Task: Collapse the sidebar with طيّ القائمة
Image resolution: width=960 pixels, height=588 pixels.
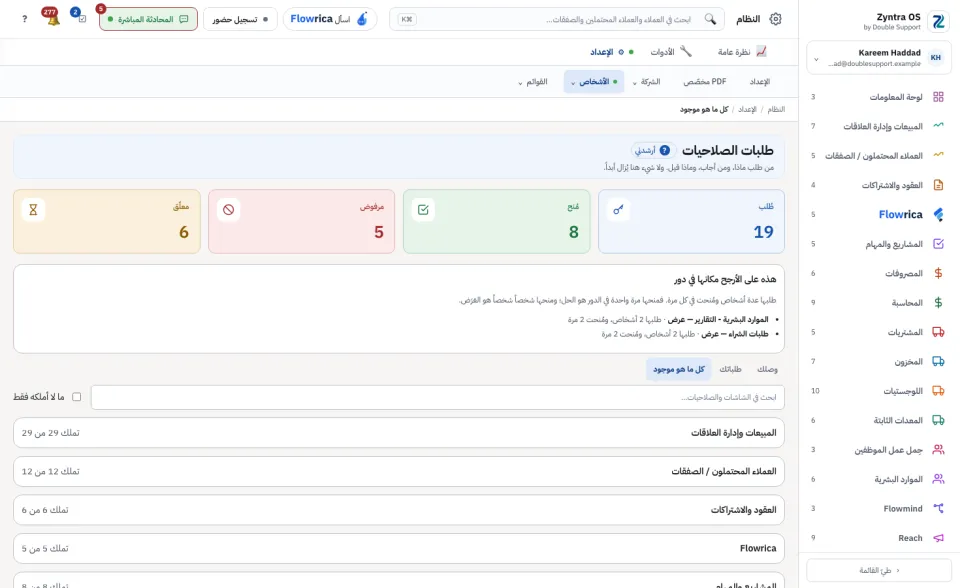Action: coord(879,570)
